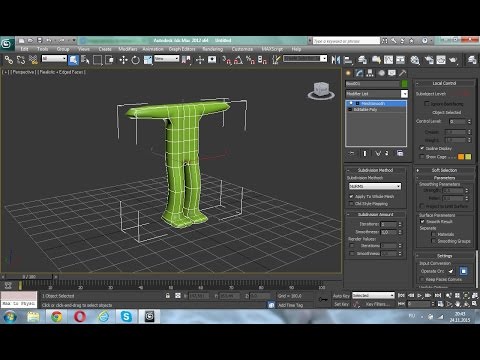Viewport: 480px width, 360px height.
Task: Click the Configure Modifier Sets icon
Action: [x=400, y=153]
